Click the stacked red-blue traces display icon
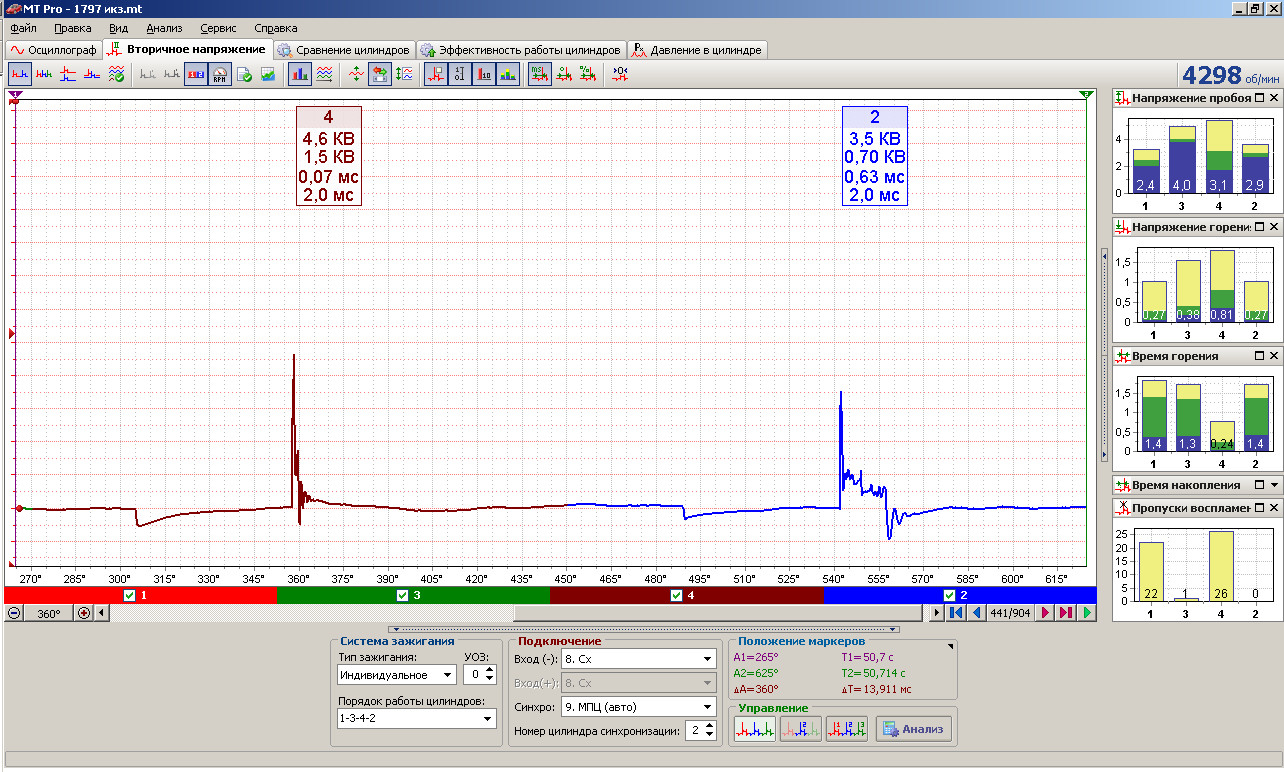Image resolution: width=1284 pixels, height=772 pixels. [67, 73]
